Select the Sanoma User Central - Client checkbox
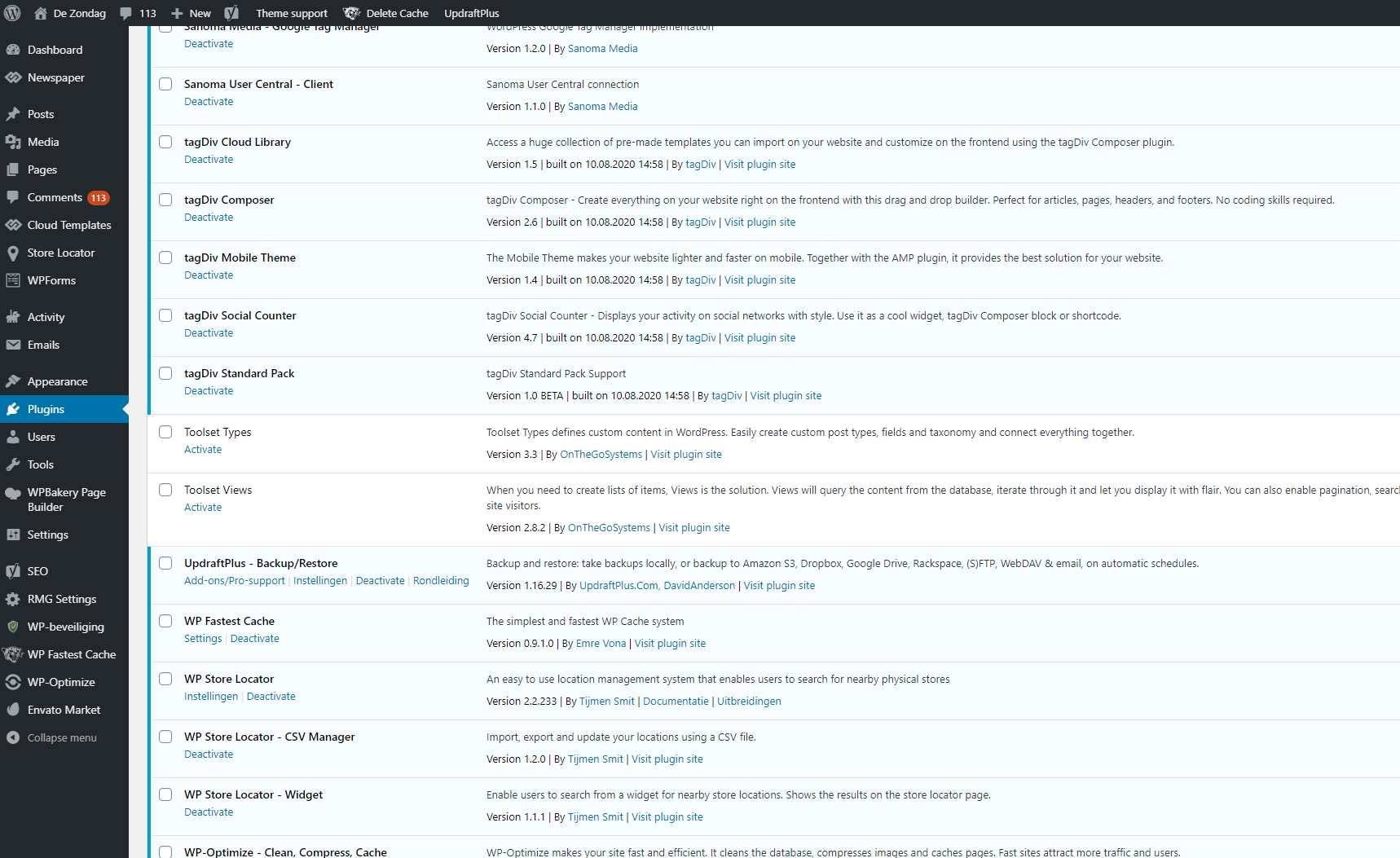This screenshot has height=858, width=1400. [165, 84]
